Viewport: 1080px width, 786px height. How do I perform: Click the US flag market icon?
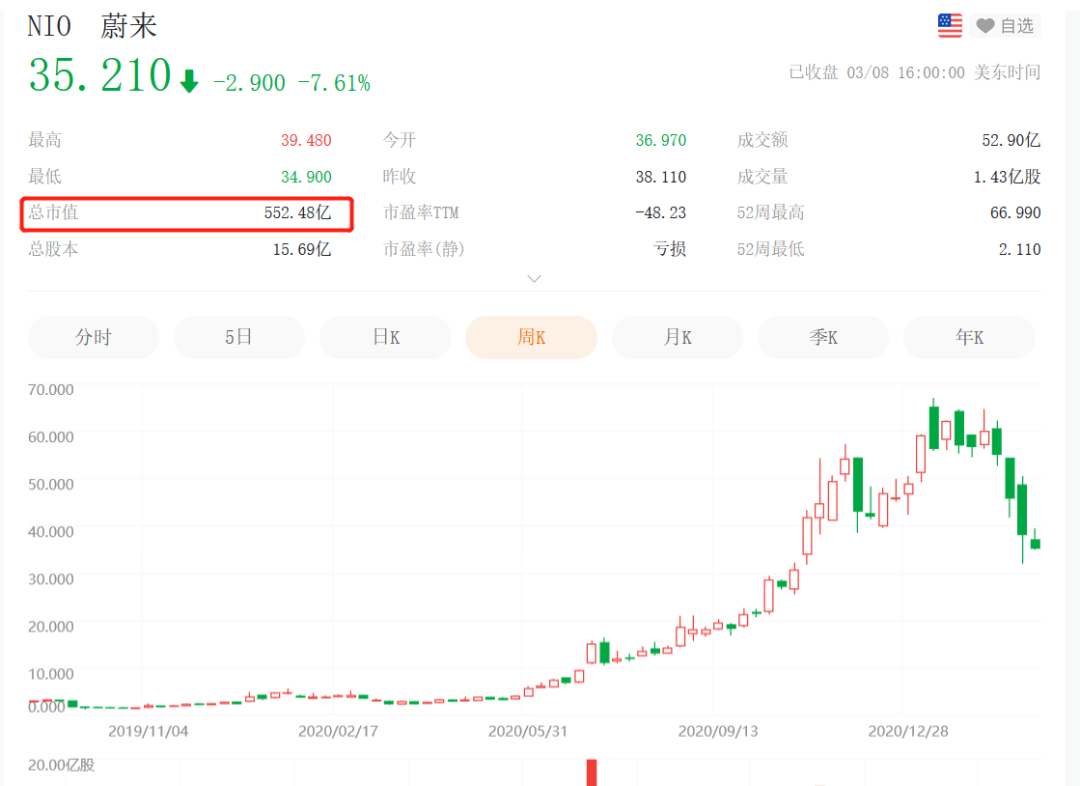[949, 26]
